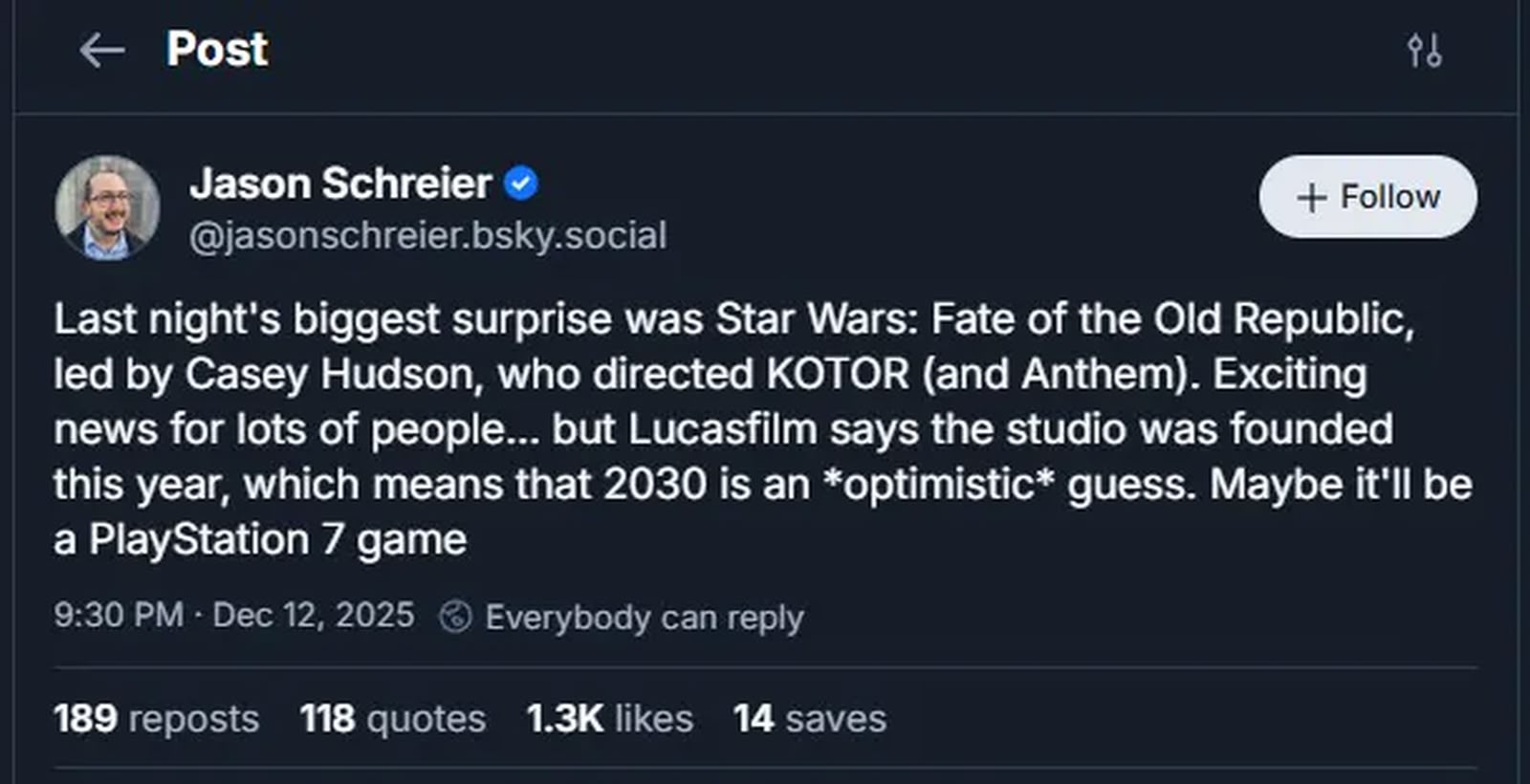Click the globe icon beside reply settings
This screenshot has height=784, width=1530.
(455, 617)
